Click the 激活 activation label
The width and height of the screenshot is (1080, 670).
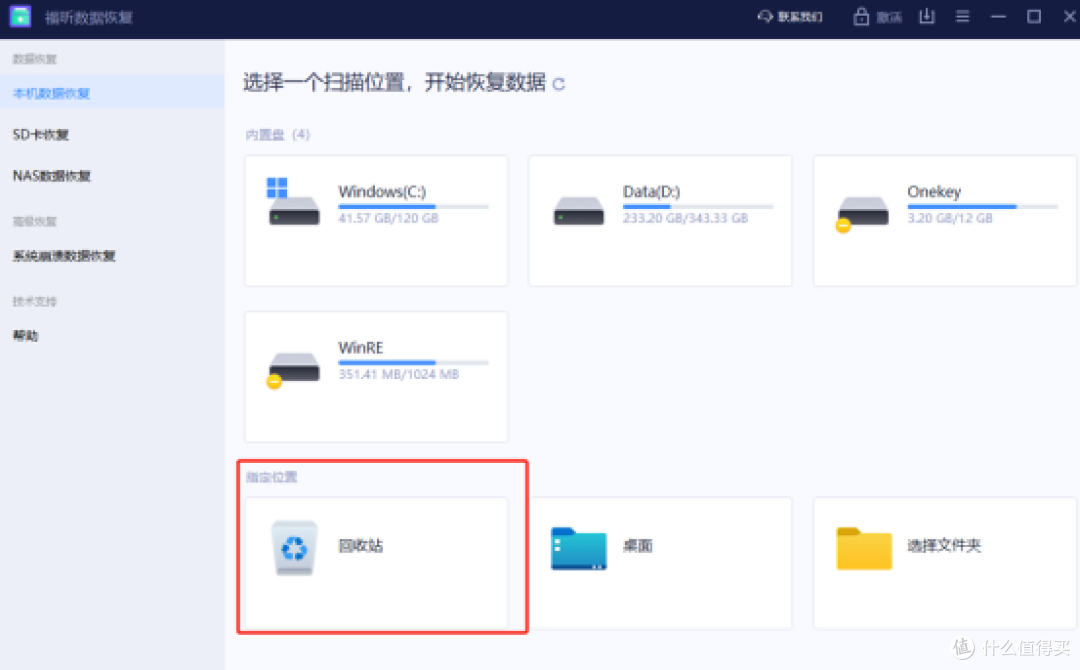click(889, 17)
